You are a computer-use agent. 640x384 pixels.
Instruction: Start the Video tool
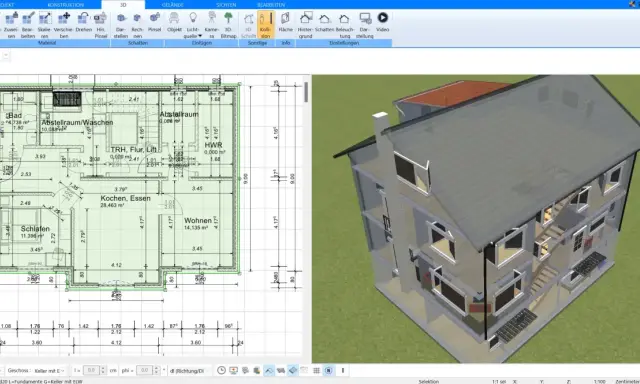coord(382,22)
